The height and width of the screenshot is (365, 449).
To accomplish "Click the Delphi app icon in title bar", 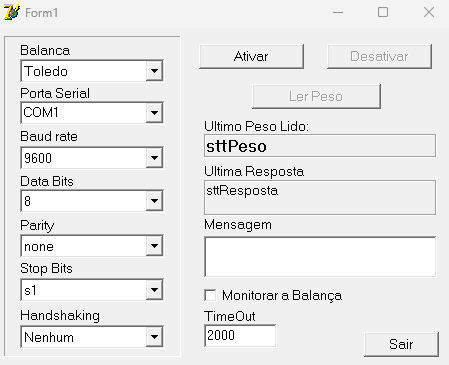I will point(12,13).
